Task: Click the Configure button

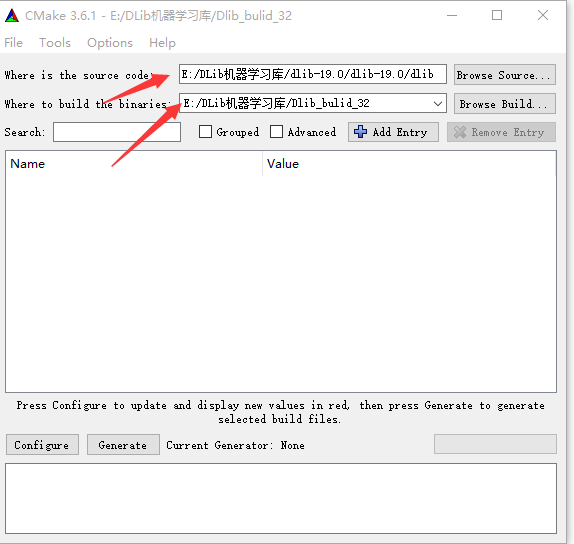Action: tap(42, 445)
